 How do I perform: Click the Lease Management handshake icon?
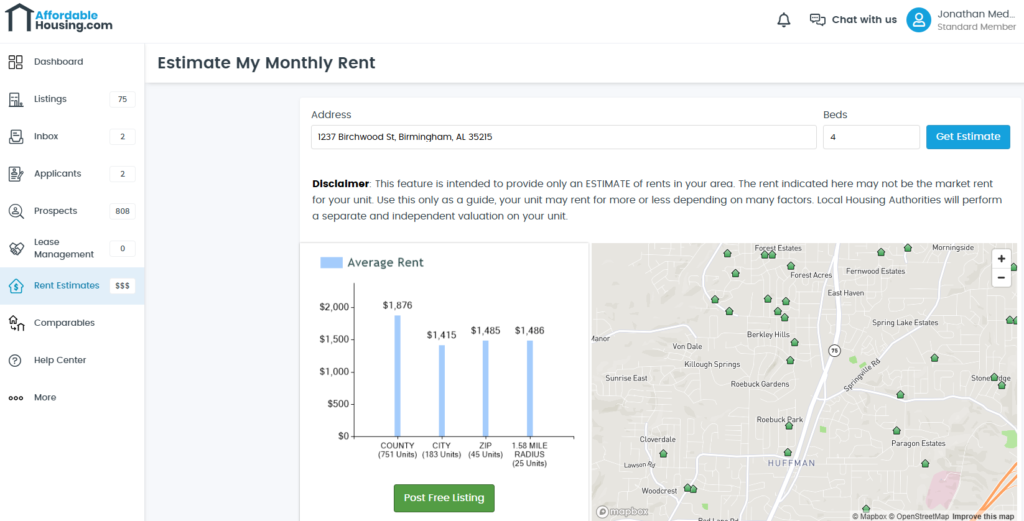coord(16,248)
